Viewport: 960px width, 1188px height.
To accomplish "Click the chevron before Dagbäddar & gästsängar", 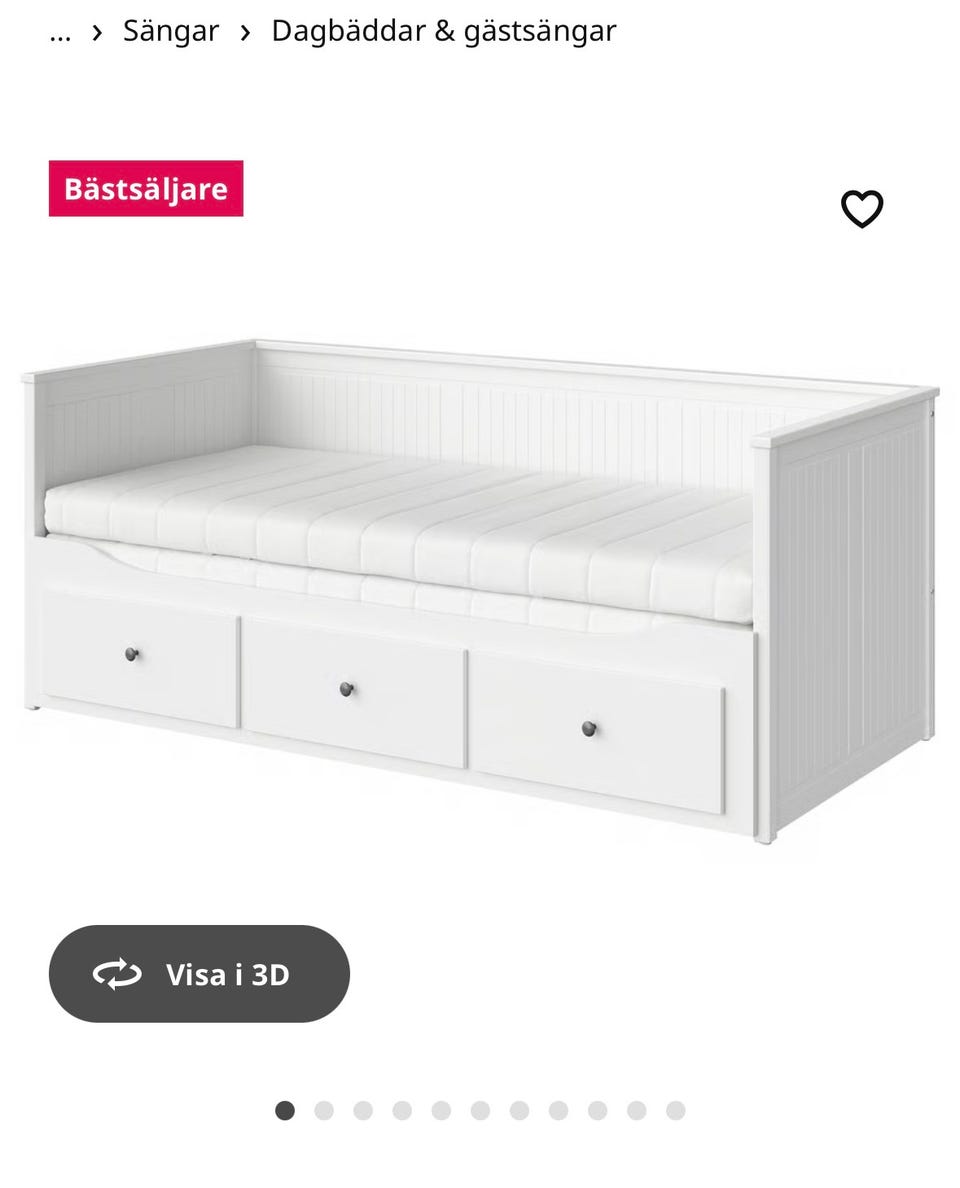I will [x=245, y=33].
